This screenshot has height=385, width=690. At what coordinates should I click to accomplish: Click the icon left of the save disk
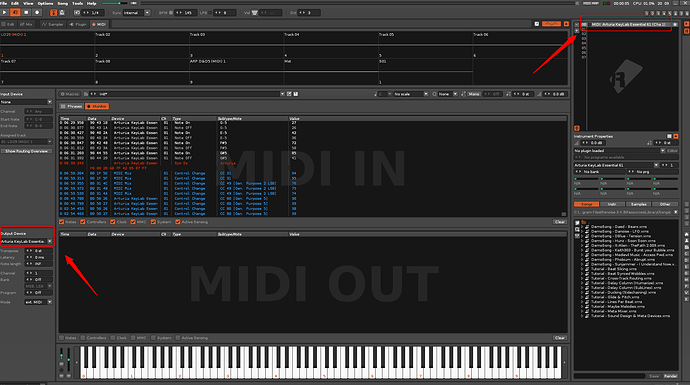289,94
